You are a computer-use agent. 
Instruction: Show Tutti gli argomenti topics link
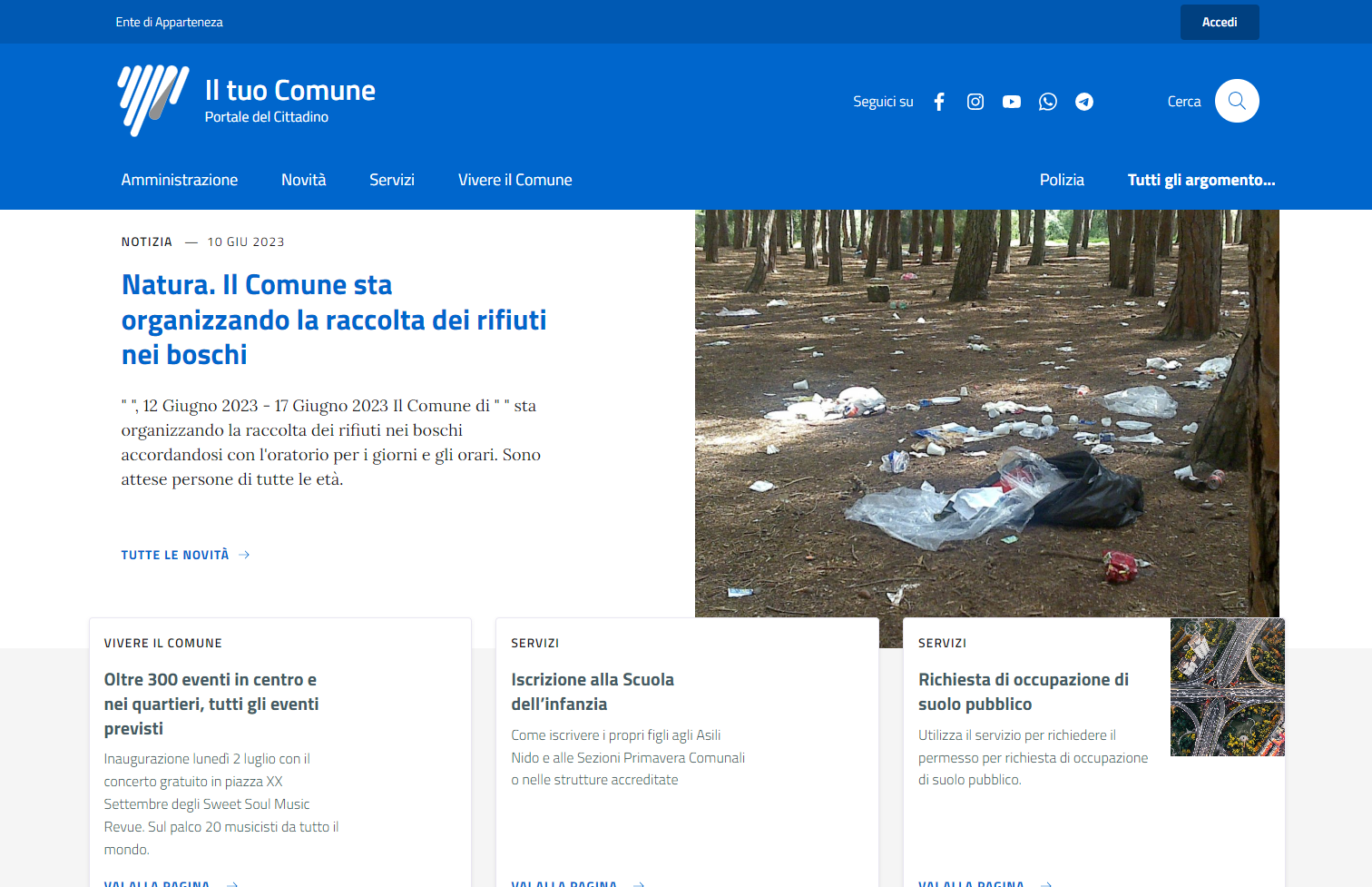pyautogui.click(x=1200, y=180)
